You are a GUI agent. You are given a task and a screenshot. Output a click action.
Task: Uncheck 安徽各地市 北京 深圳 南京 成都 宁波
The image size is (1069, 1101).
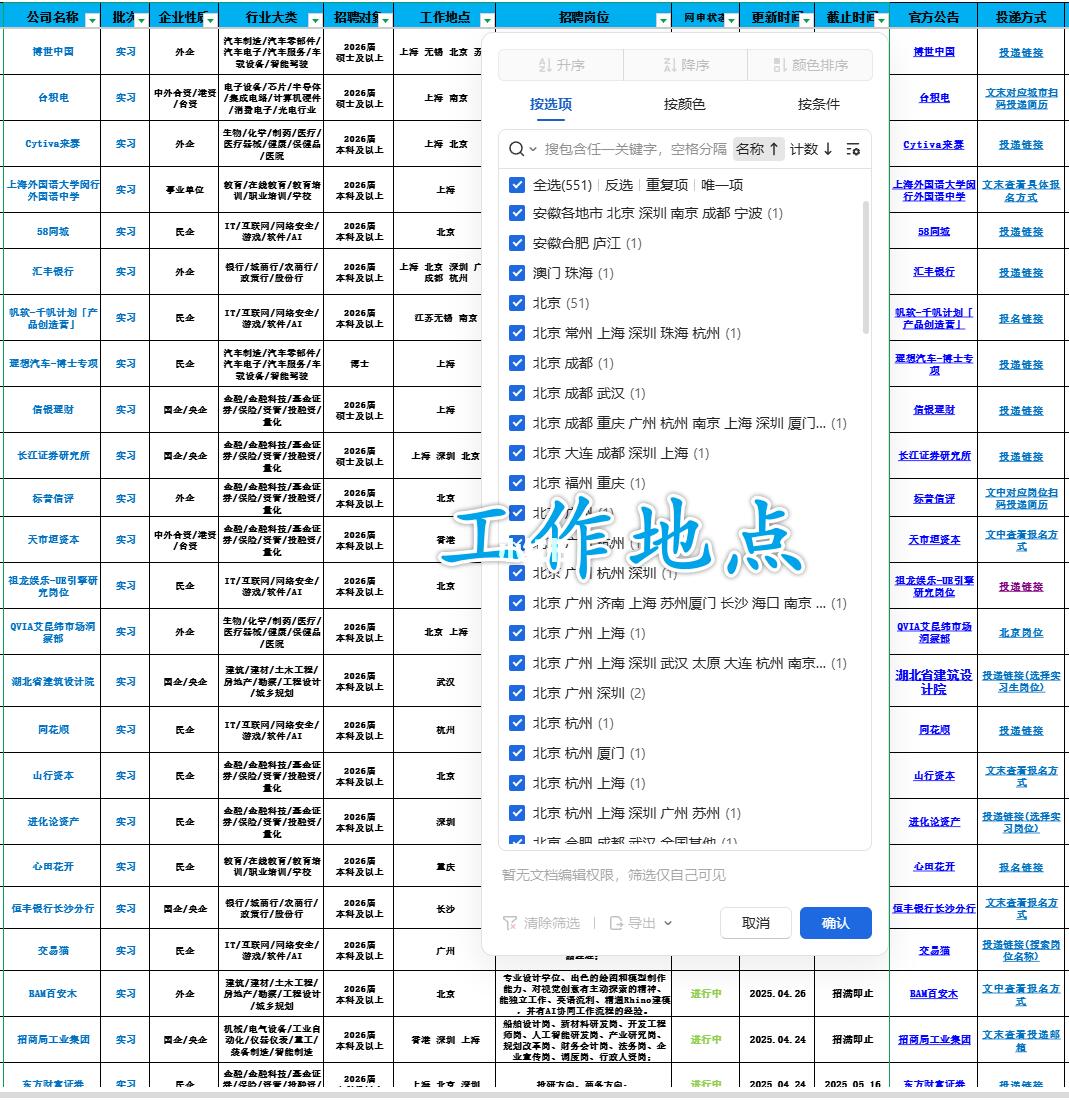point(517,213)
